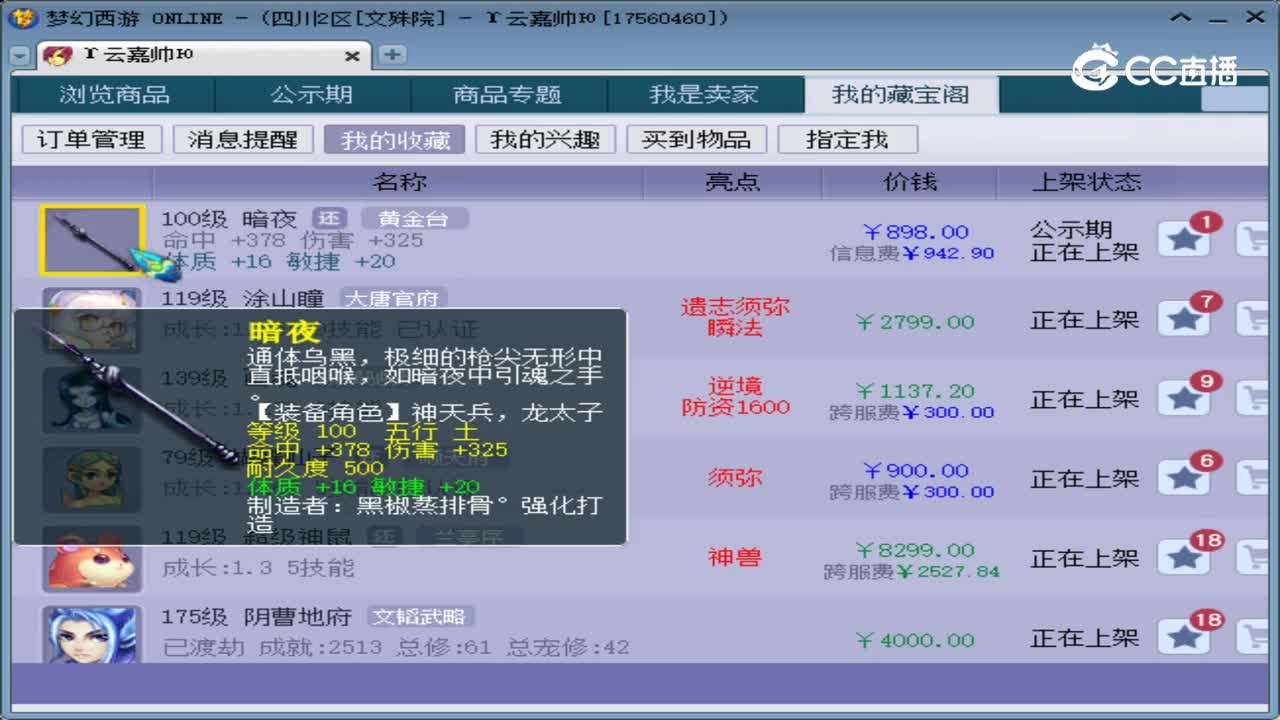Click the 100级 暗夜 item name

229,219
